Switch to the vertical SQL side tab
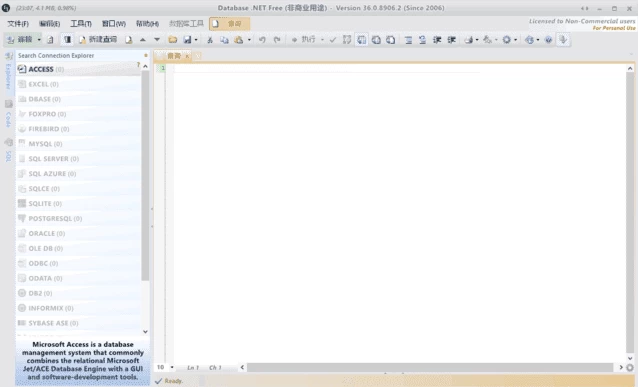The width and height of the screenshot is (638, 387). pyautogui.click(x=8, y=151)
